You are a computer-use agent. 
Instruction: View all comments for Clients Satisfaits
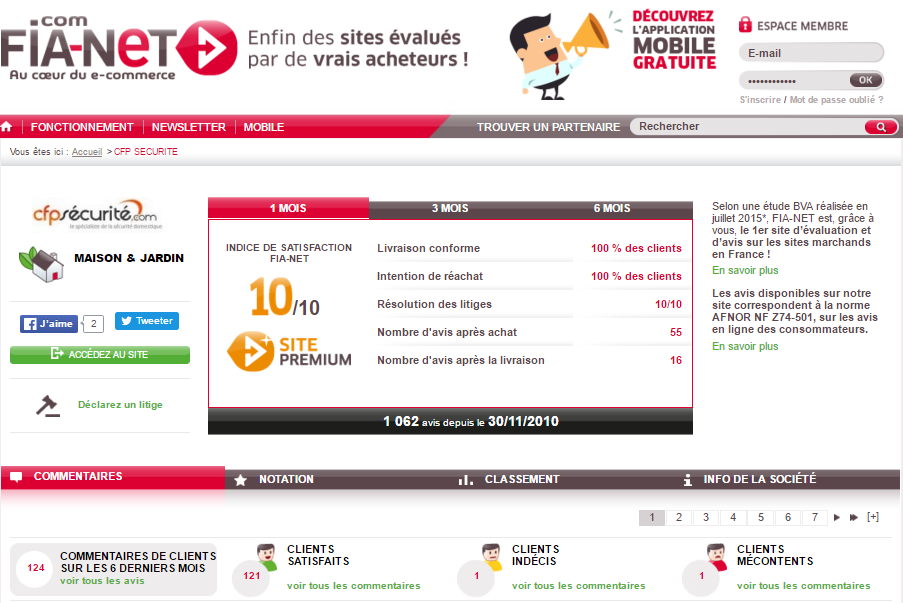tap(354, 586)
